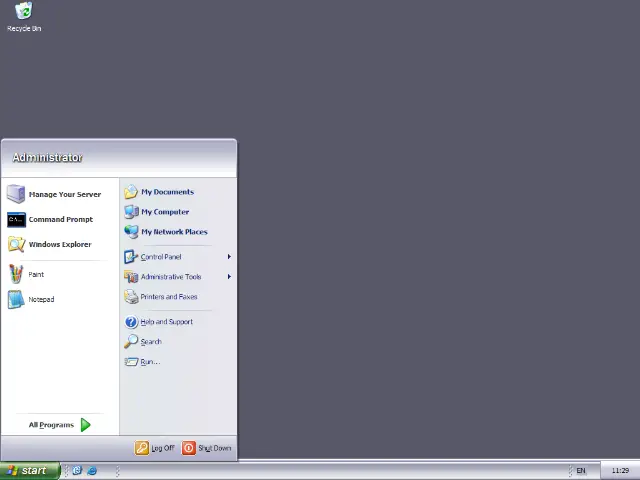
Task: Click the My Documents folder icon
Action: 131,191
